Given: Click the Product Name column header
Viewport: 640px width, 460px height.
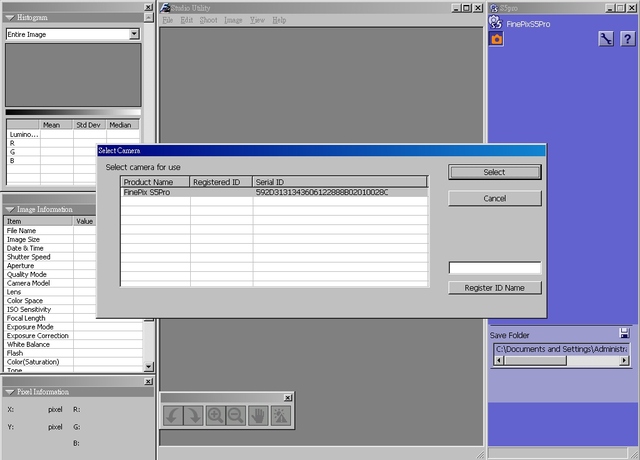Looking at the screenshot, I should tap(155, 182).
